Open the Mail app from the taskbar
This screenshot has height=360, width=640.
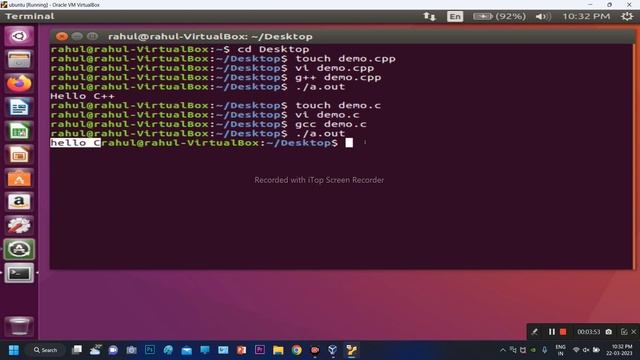pos(187,350)
